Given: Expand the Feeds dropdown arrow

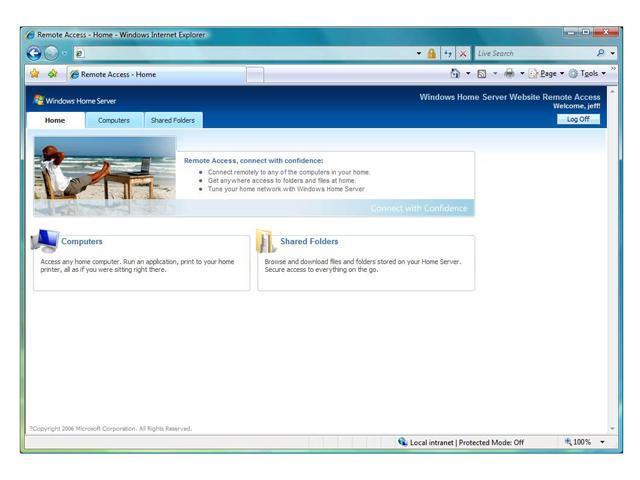Looking at the screenshot, I should point(495,74).
